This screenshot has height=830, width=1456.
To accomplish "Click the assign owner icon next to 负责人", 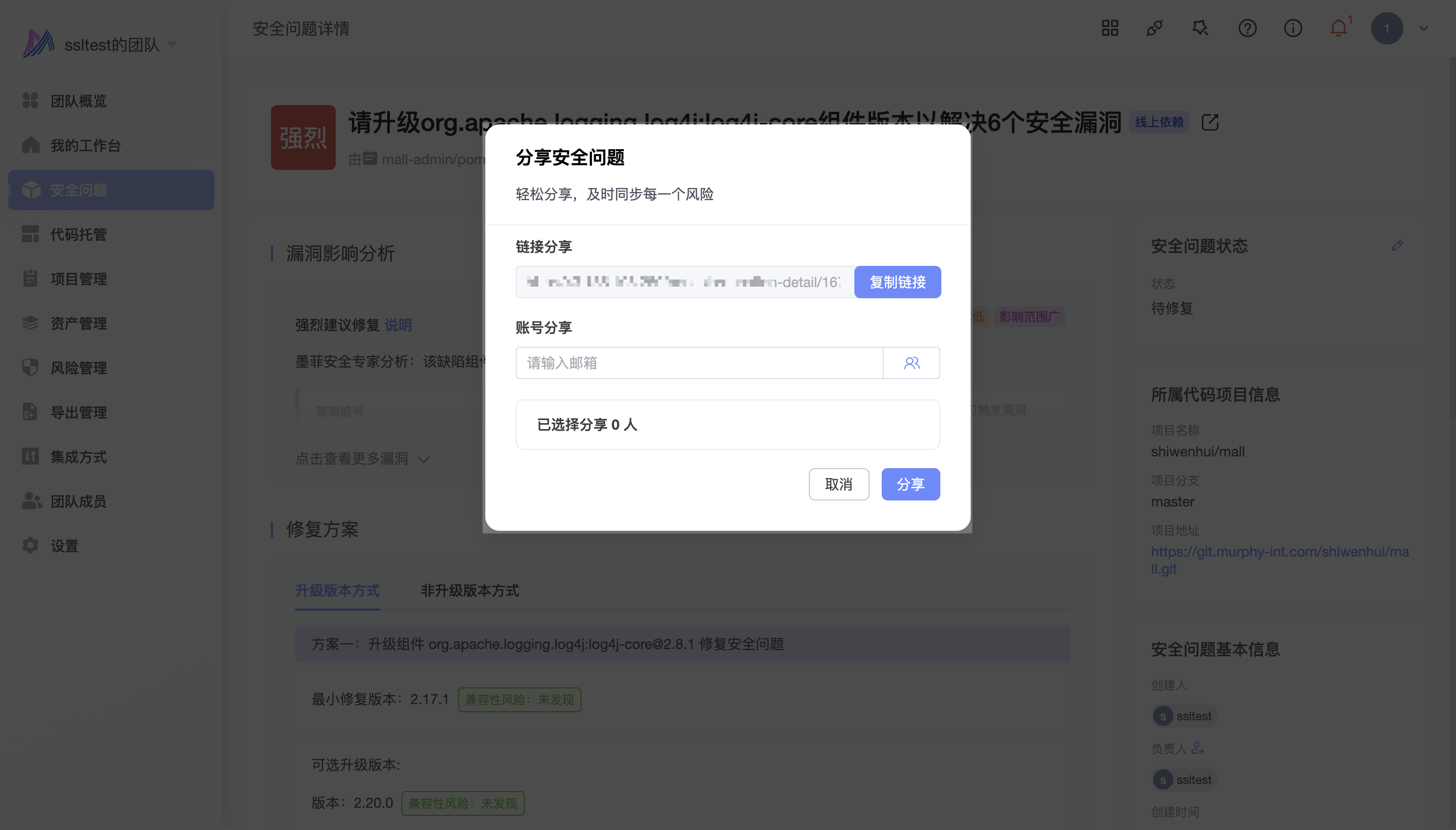I will pos(1197,748).
